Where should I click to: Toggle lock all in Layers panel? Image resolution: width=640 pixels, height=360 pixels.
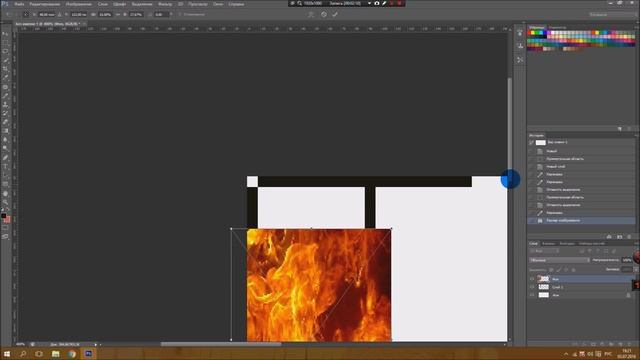(x=573, y=270)
